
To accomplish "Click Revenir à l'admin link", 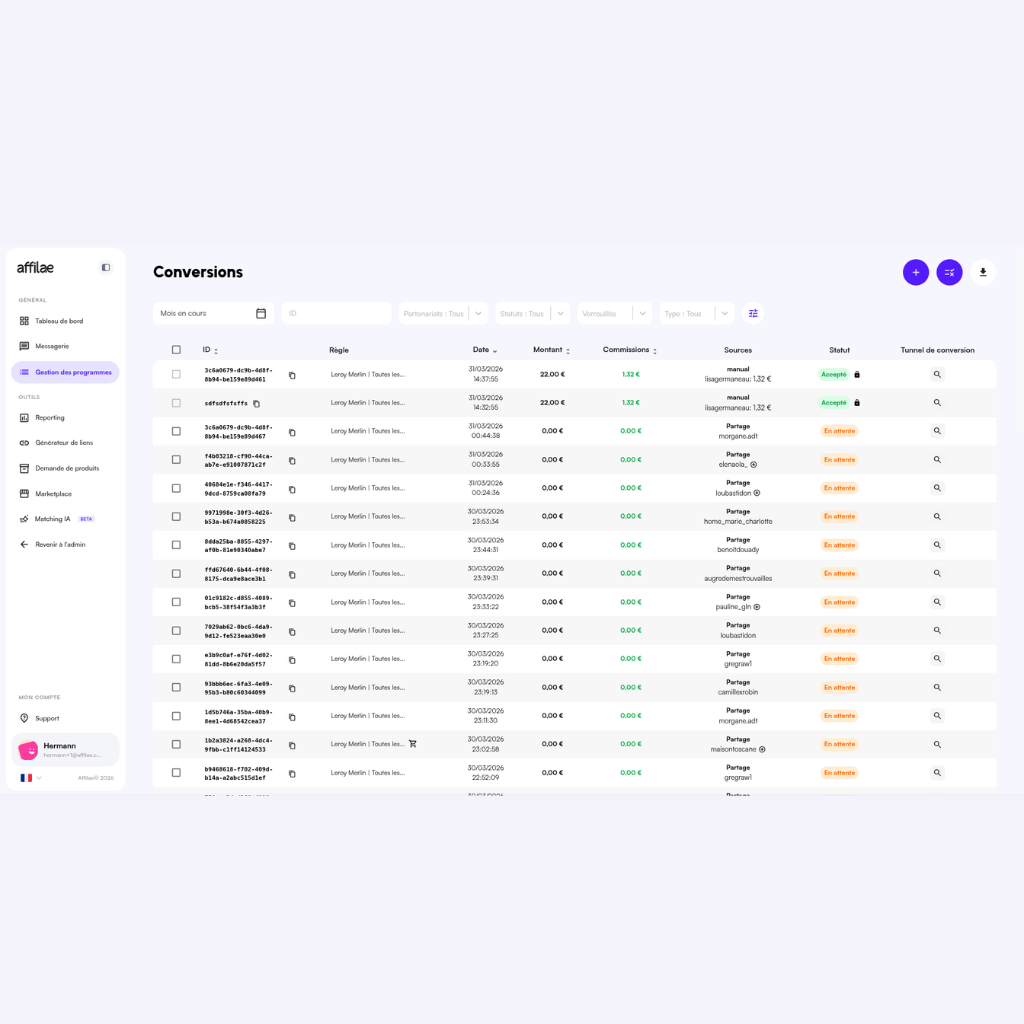I will tap(60, 545).
